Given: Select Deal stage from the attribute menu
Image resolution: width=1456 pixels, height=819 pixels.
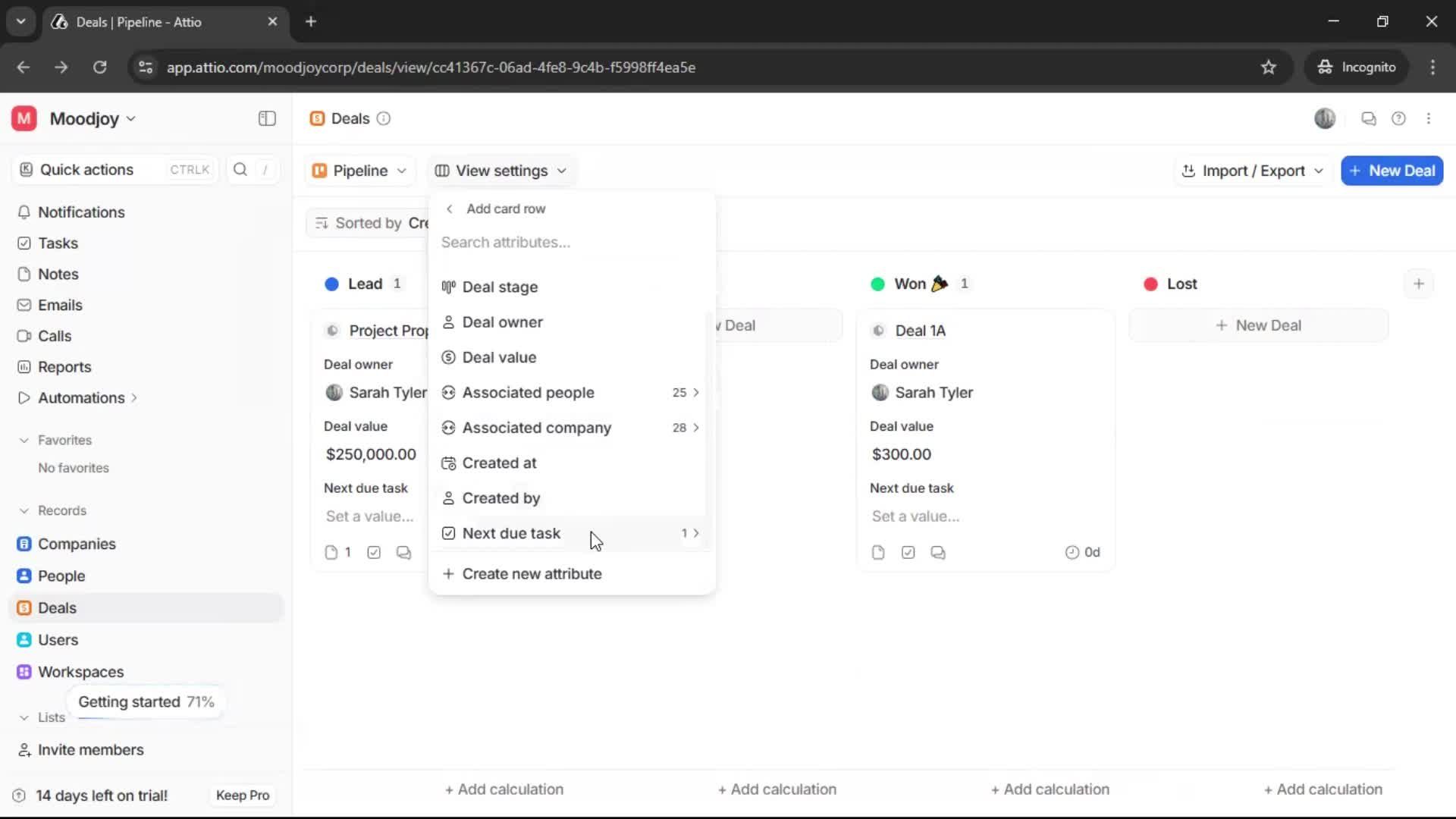Looking at the screenshot, I should pos(500,287).
